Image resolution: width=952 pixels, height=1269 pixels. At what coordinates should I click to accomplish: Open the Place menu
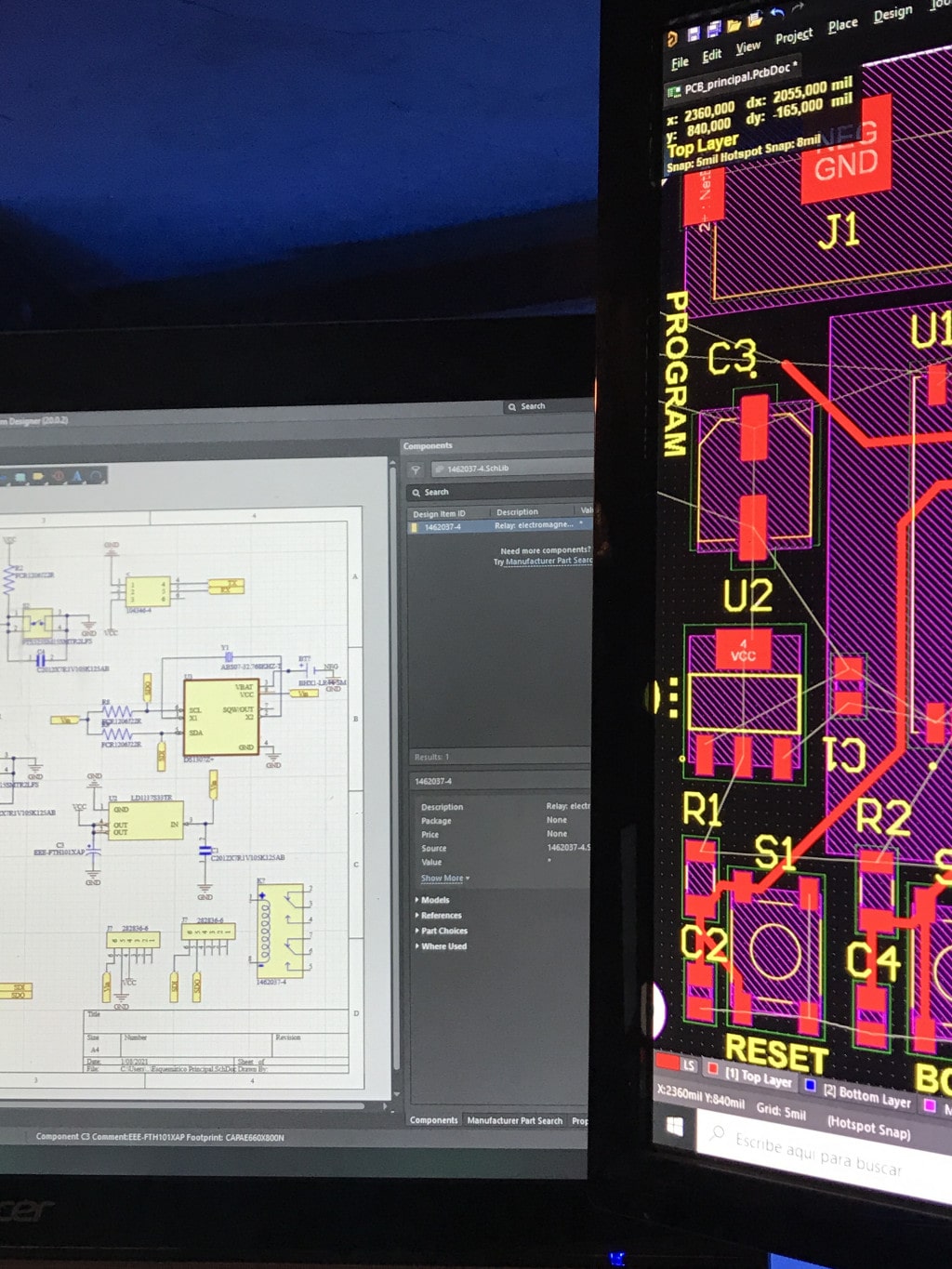(842, 25)
